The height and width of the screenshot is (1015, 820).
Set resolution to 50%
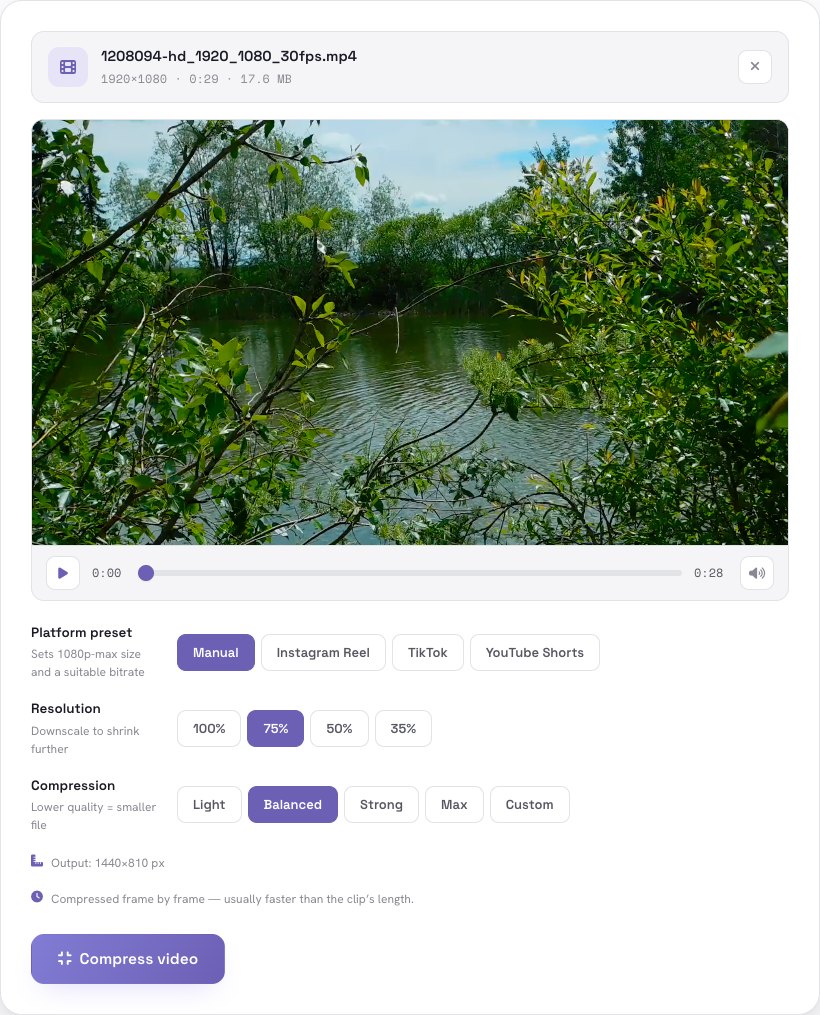[x=339, y=728]
